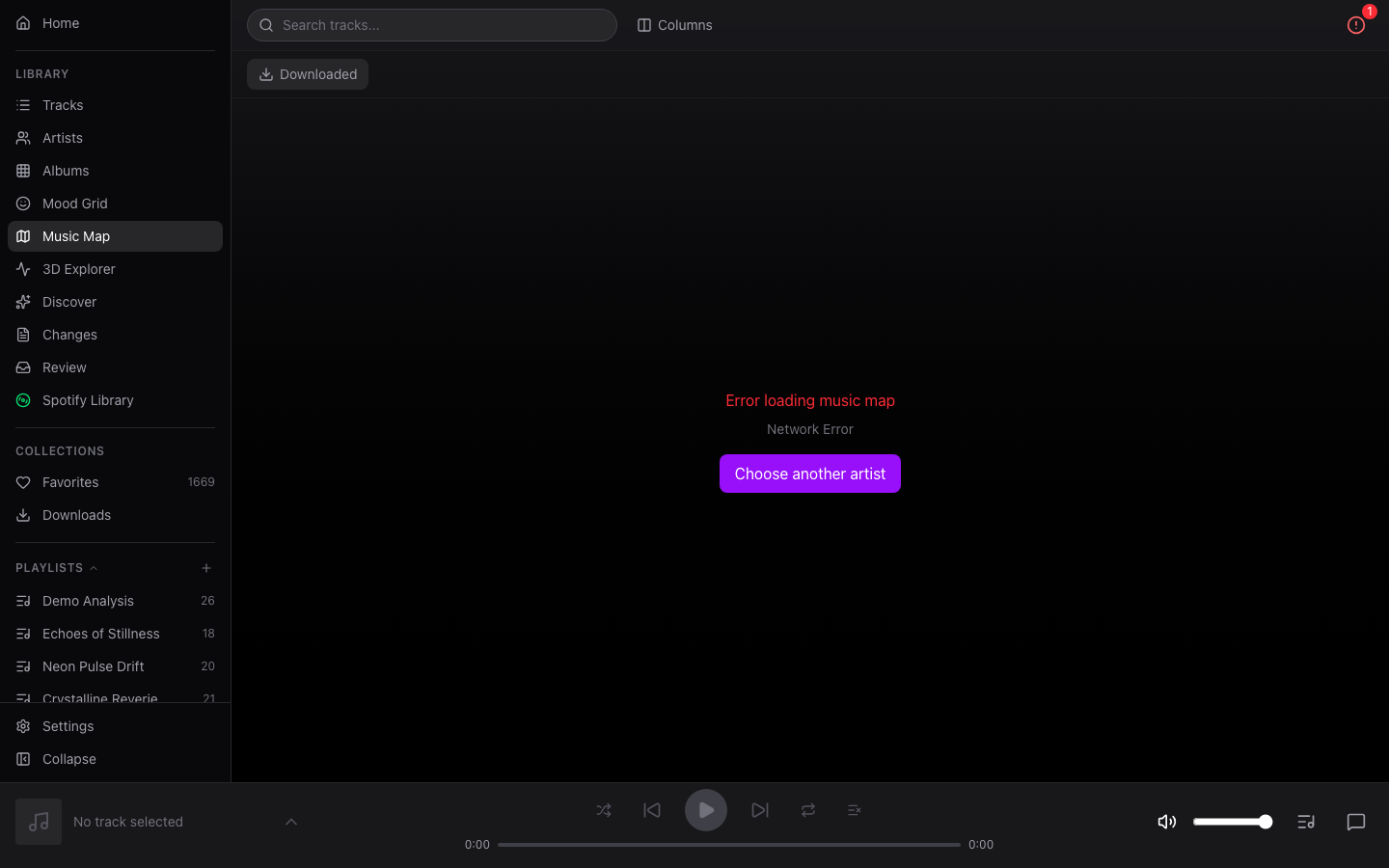1389x868 pixels.
Task: Skip to the next track
Action: [760, 810]
